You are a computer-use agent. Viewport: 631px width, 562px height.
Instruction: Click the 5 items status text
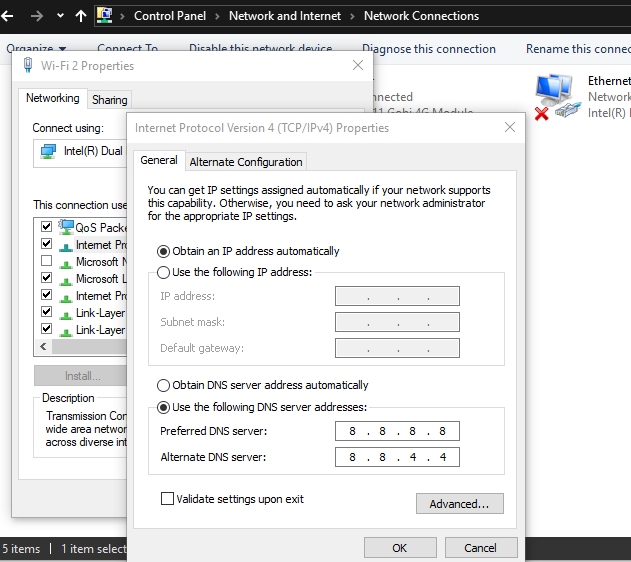tap(21, 549)
